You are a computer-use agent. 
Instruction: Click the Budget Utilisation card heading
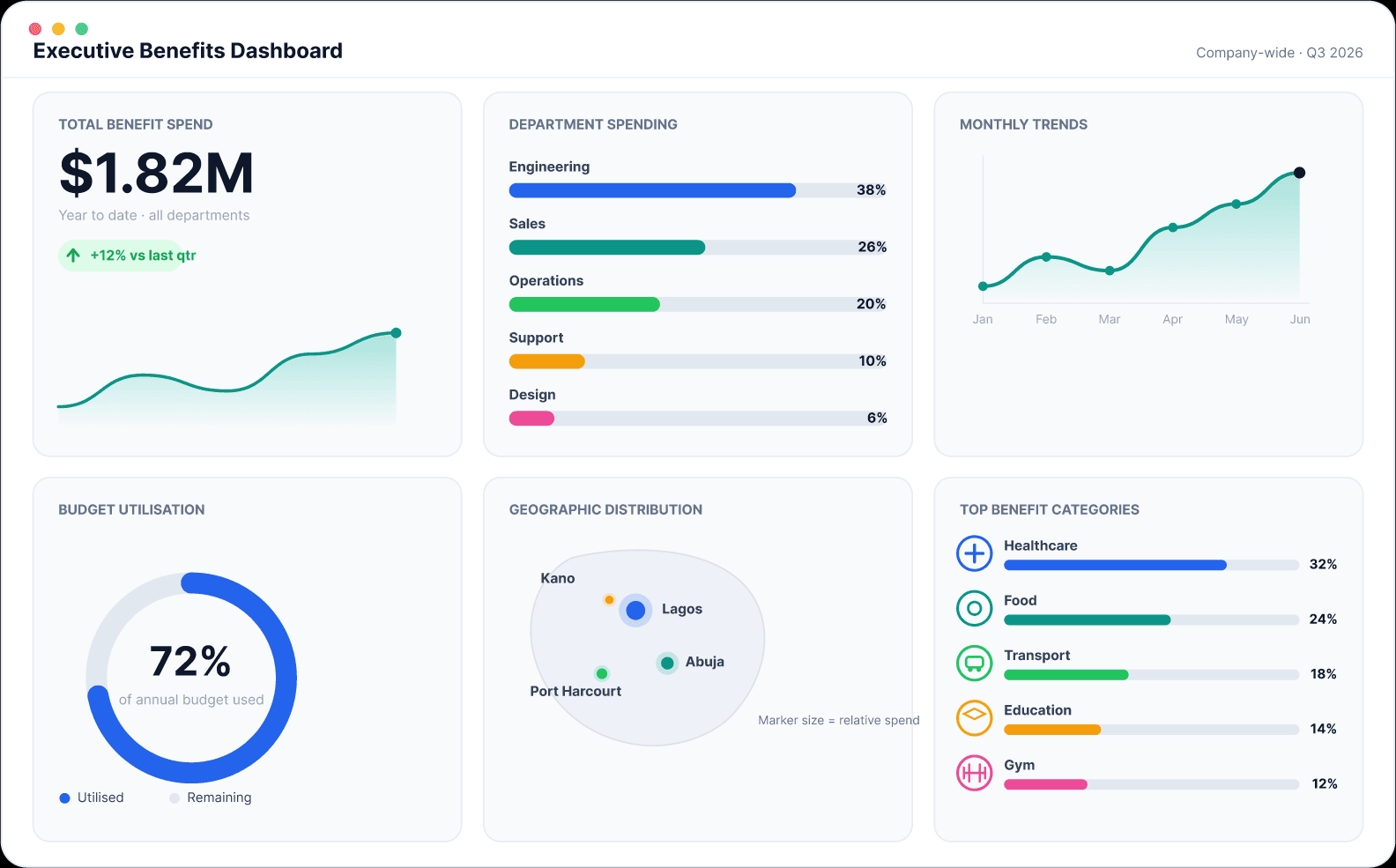[131, 510]
